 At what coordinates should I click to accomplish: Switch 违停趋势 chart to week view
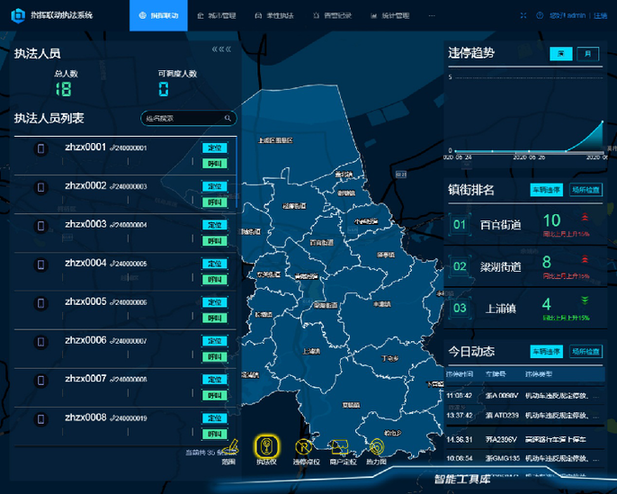point(561,54)
